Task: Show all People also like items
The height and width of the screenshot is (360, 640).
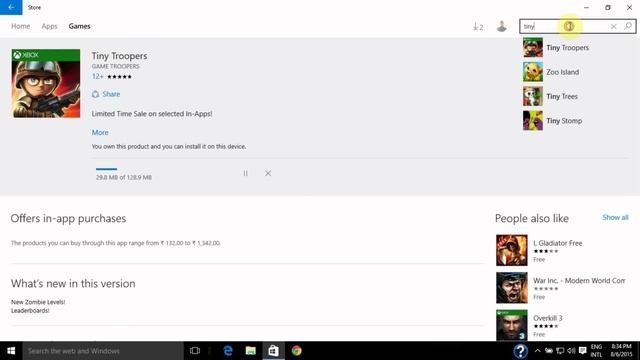Action: tap(615, 218)
